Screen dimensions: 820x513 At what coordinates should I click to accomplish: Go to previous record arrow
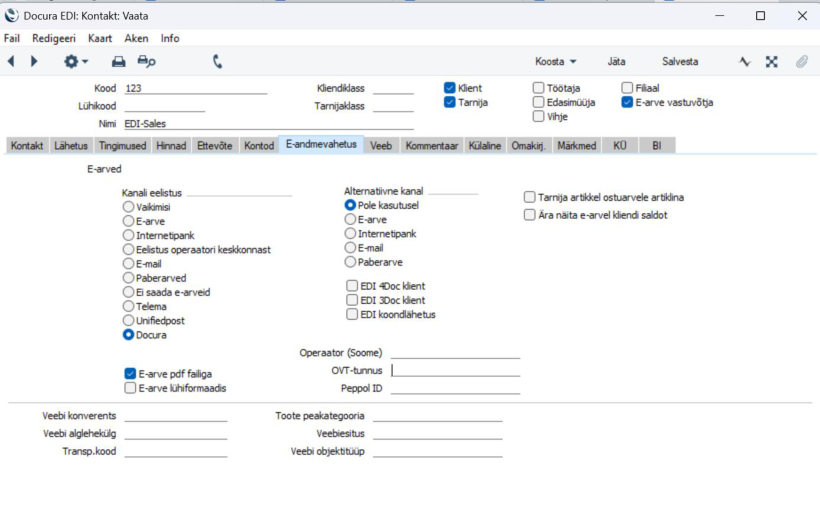(11, 61)
